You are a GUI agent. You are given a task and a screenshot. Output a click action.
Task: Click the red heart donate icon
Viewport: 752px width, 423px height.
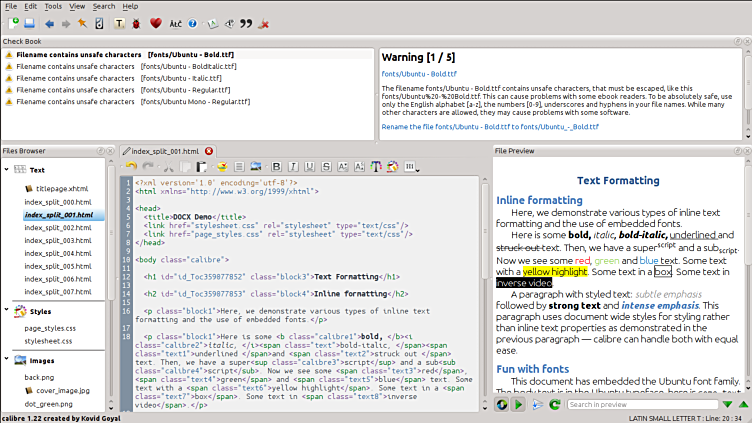coord(155,22)
